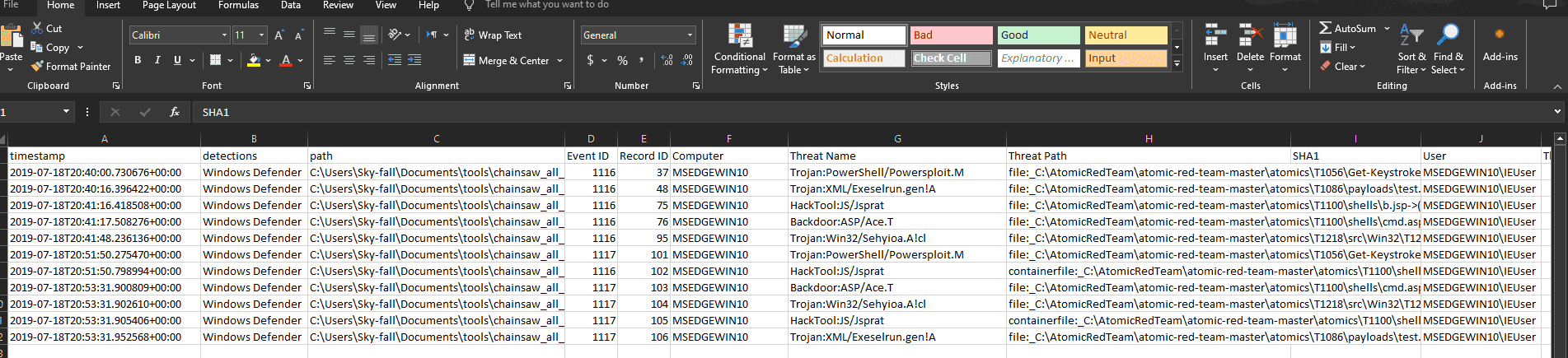Click the Borders icon

pyautogui.click(x=216, y=60)
